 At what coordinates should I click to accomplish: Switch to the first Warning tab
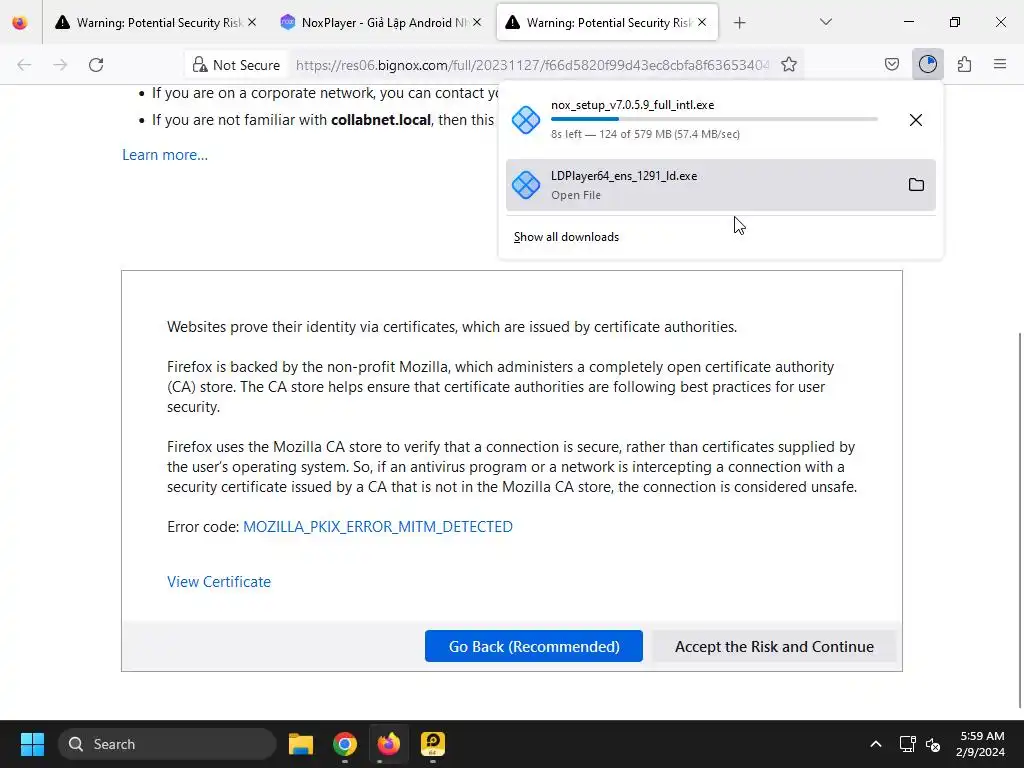157,23
